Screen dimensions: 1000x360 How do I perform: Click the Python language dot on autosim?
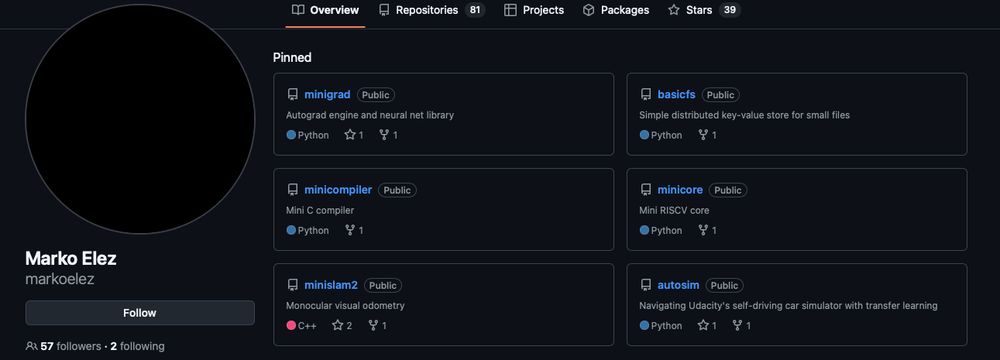pos(644,325)
